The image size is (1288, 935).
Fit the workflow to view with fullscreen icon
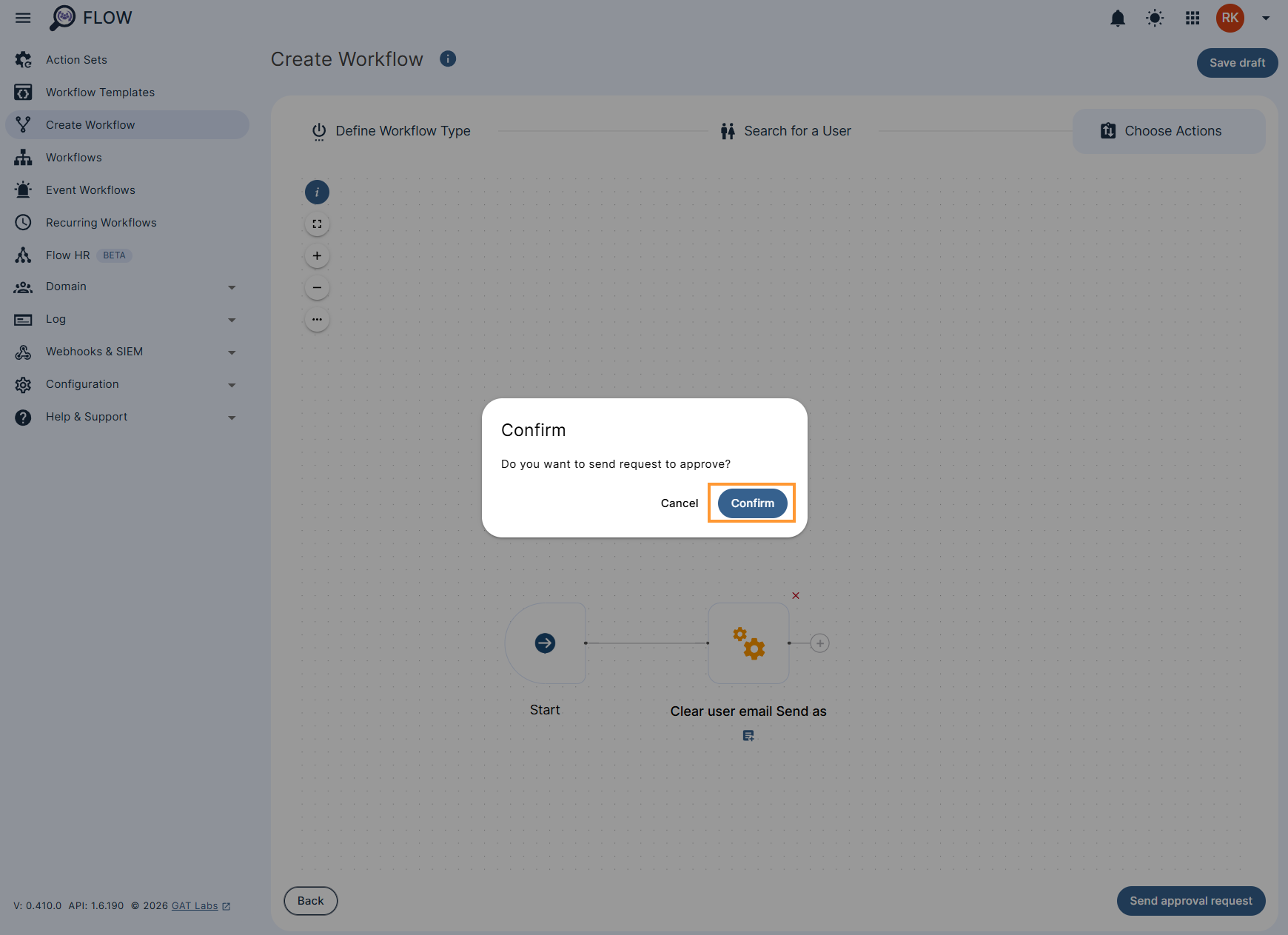point(317,223)
